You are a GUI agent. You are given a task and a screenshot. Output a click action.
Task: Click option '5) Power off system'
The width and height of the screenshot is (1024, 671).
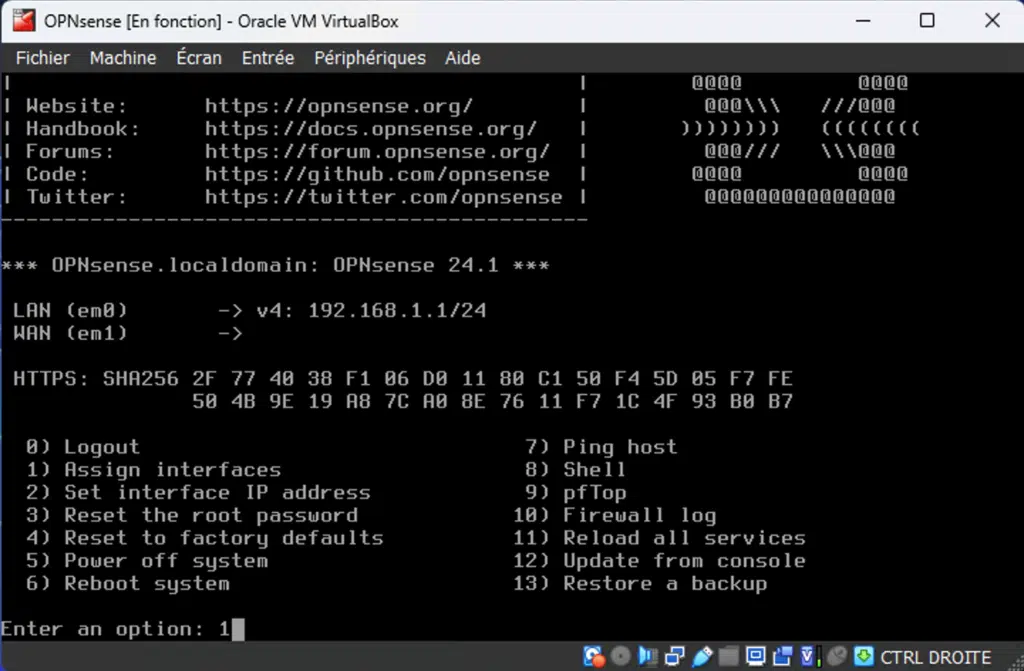147,561
